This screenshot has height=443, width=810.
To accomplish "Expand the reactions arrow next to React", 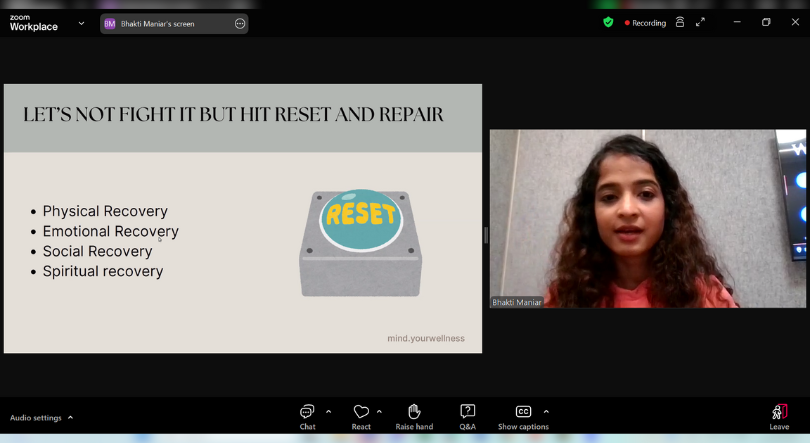I will pyautogui.click(x=379, y=411).
